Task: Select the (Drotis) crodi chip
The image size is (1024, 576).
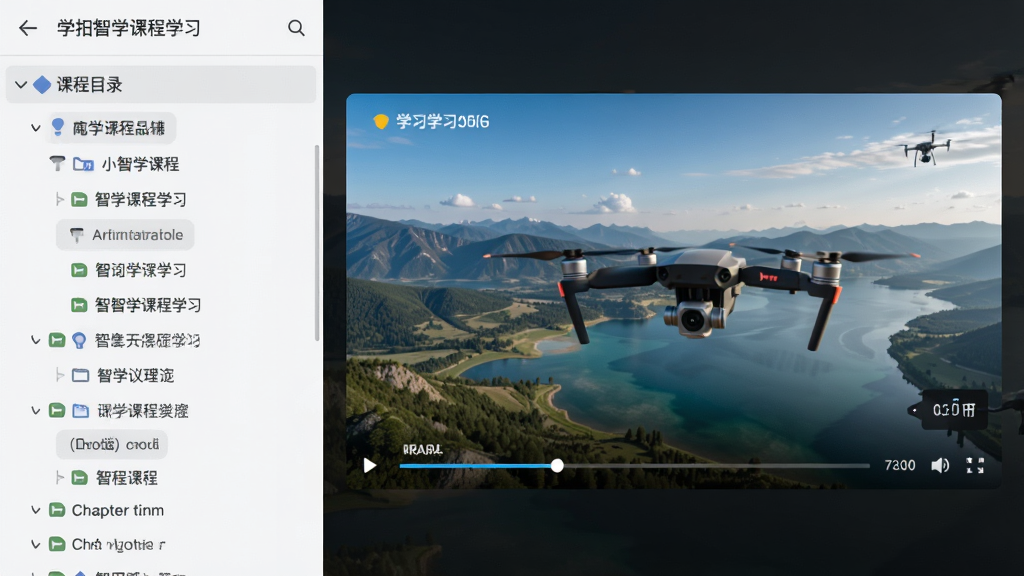Action: (112, 444)
